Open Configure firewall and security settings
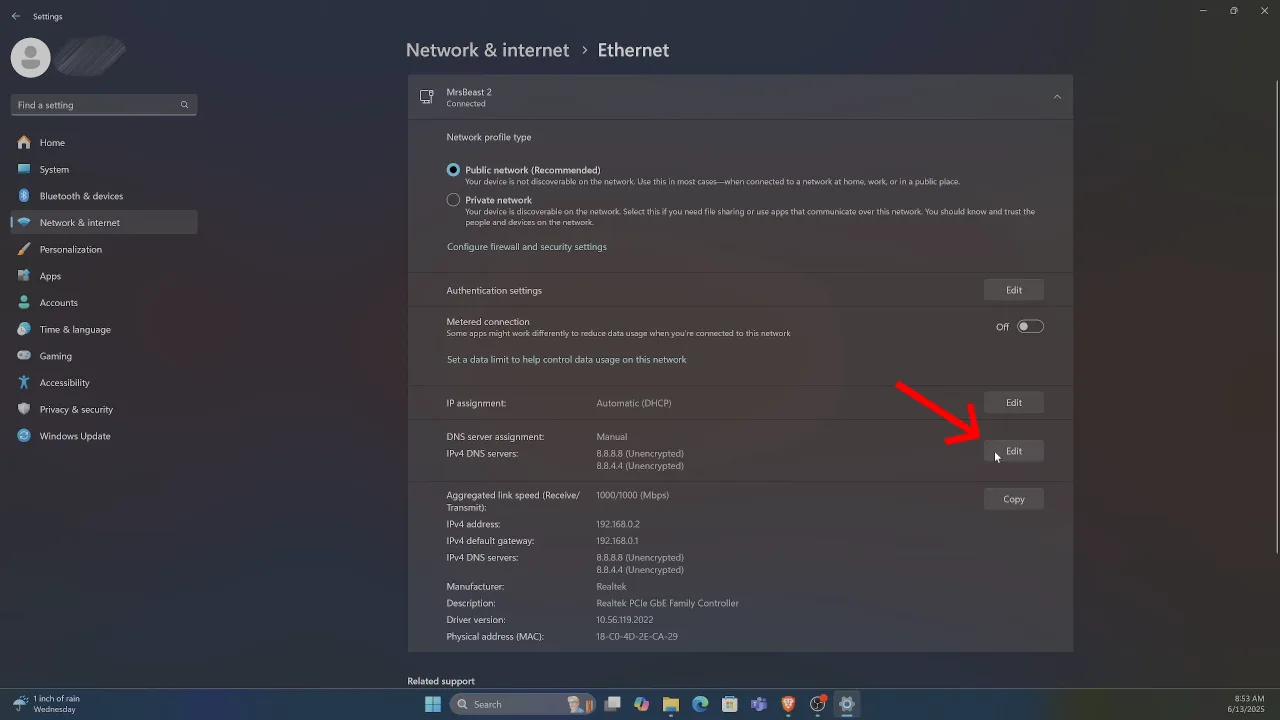The image size is (1280, 720). [527, 246]
